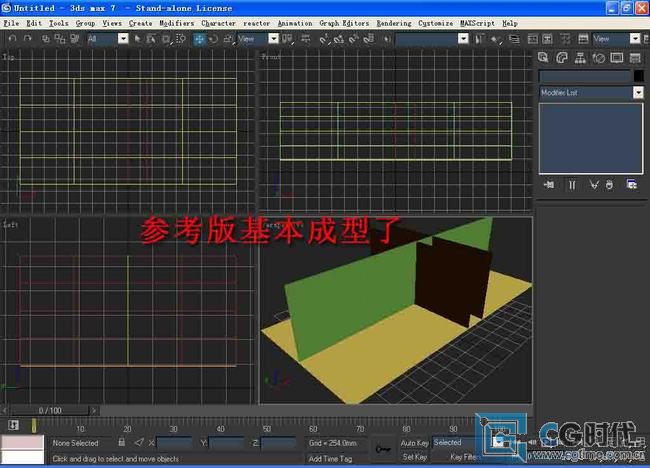Open the MAXScript menu
The width and height of the screenshot is (650, 468).
477,23
